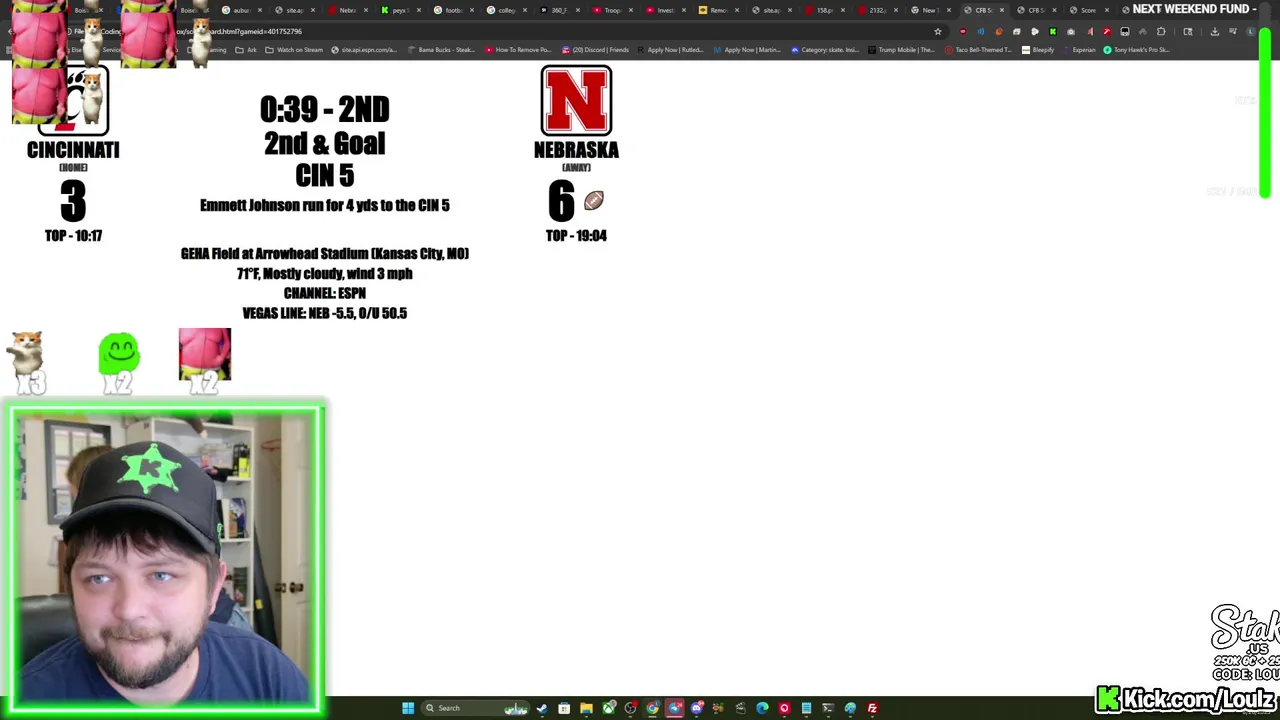This screenshot has height=720, width=1280.
Task: Open the site.api.espn.com bookmark
Action: click(x=363, y=50)
